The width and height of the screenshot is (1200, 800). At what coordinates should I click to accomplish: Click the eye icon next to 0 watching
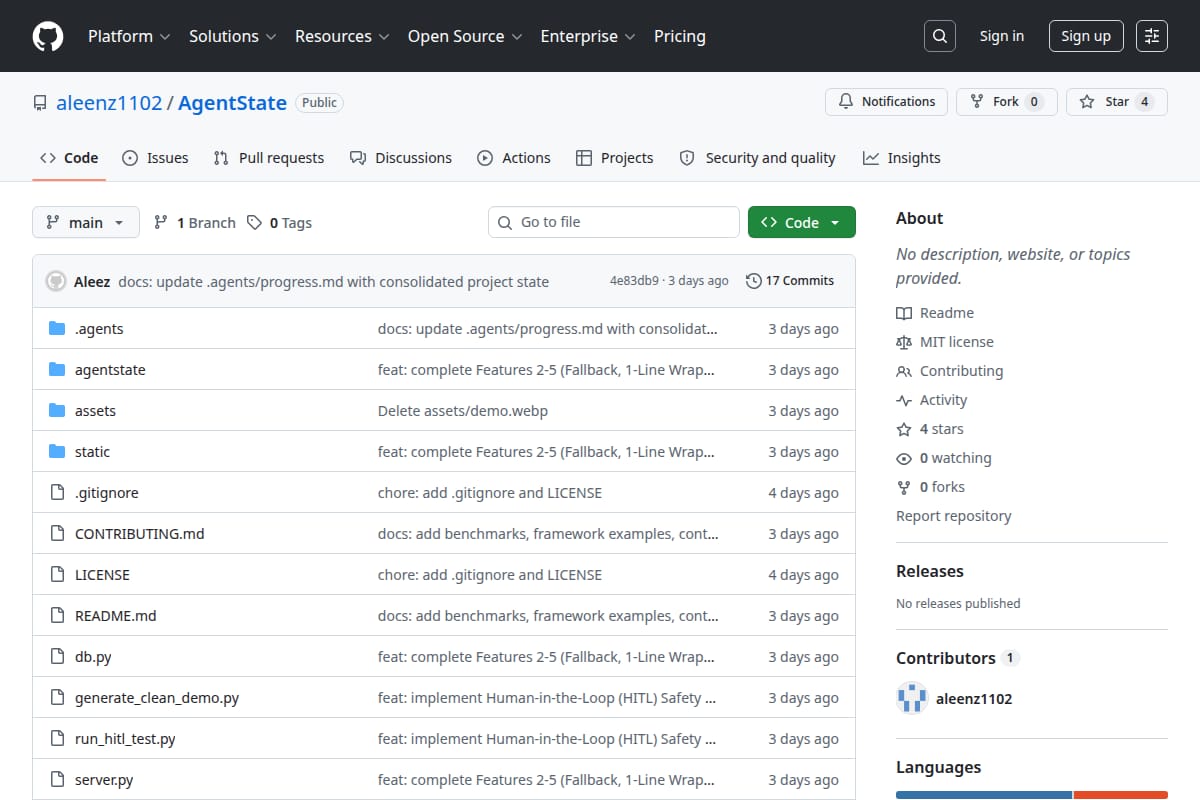point(904,458)
